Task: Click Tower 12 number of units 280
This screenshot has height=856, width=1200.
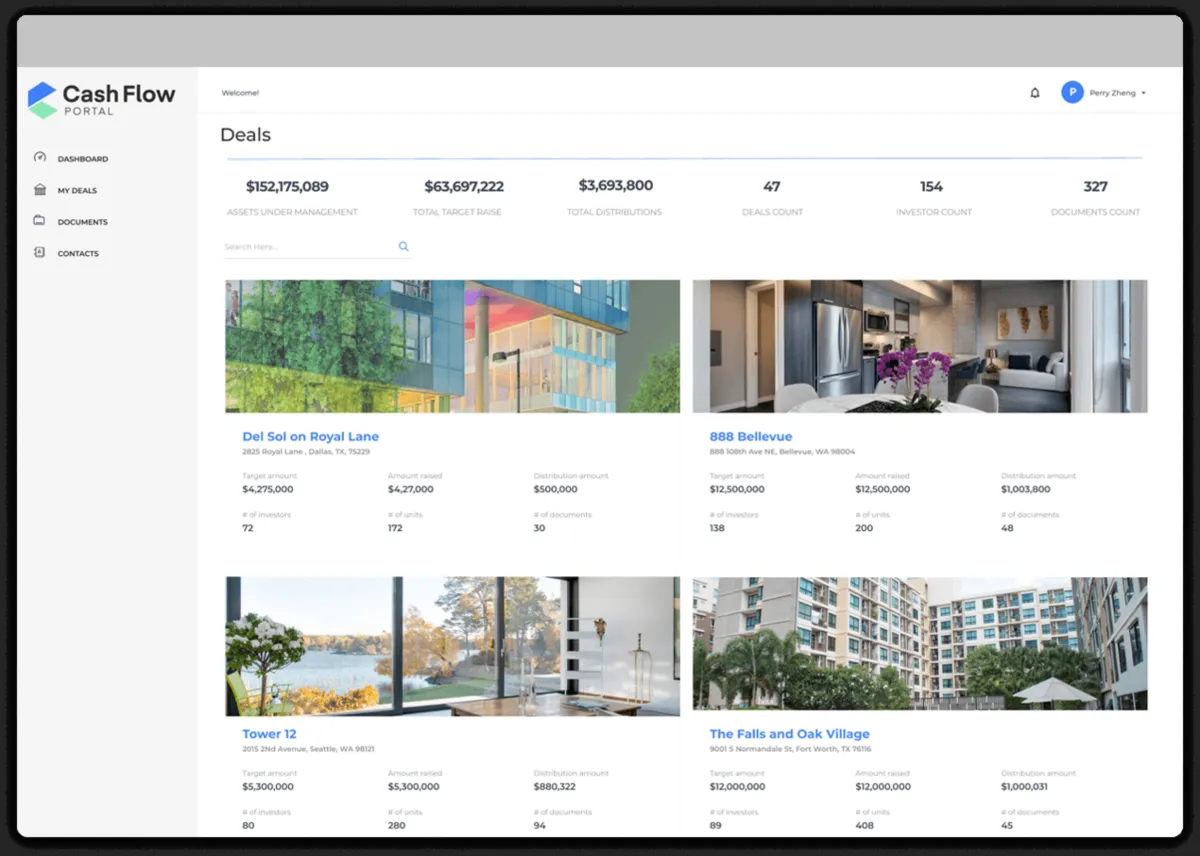Action: (x=397, y=825)
